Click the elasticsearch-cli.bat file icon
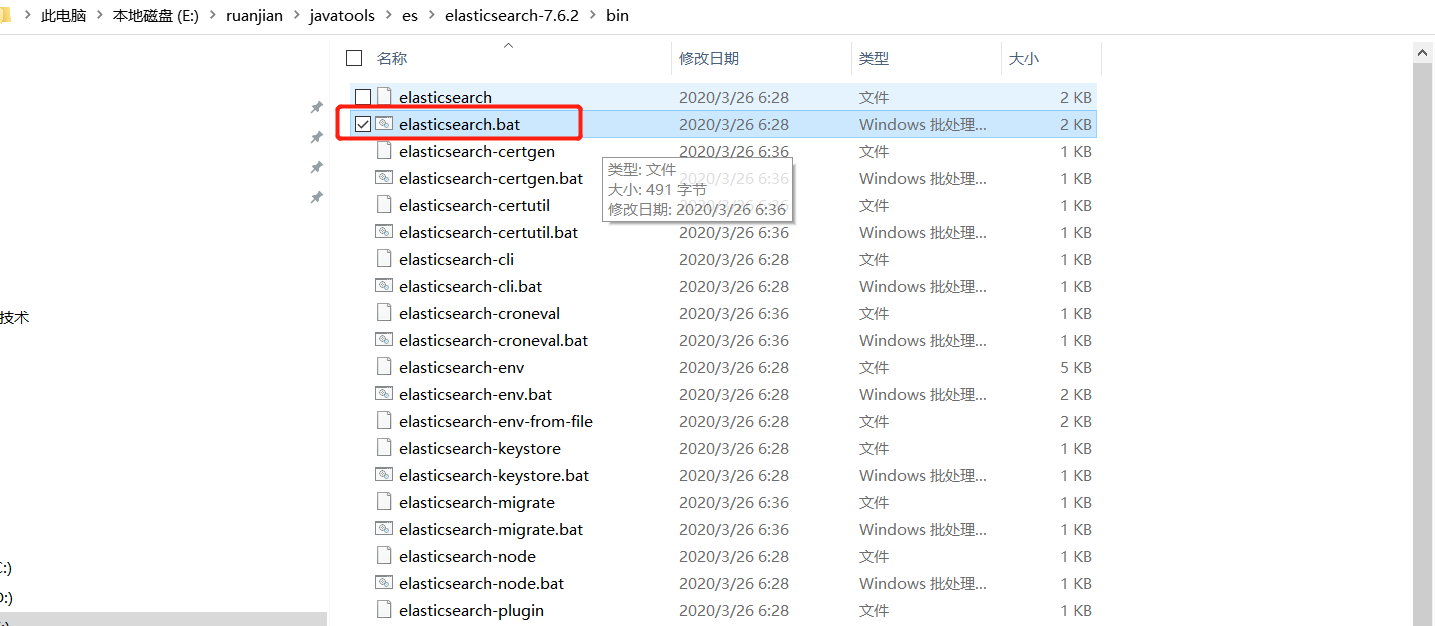 (384, 286)
